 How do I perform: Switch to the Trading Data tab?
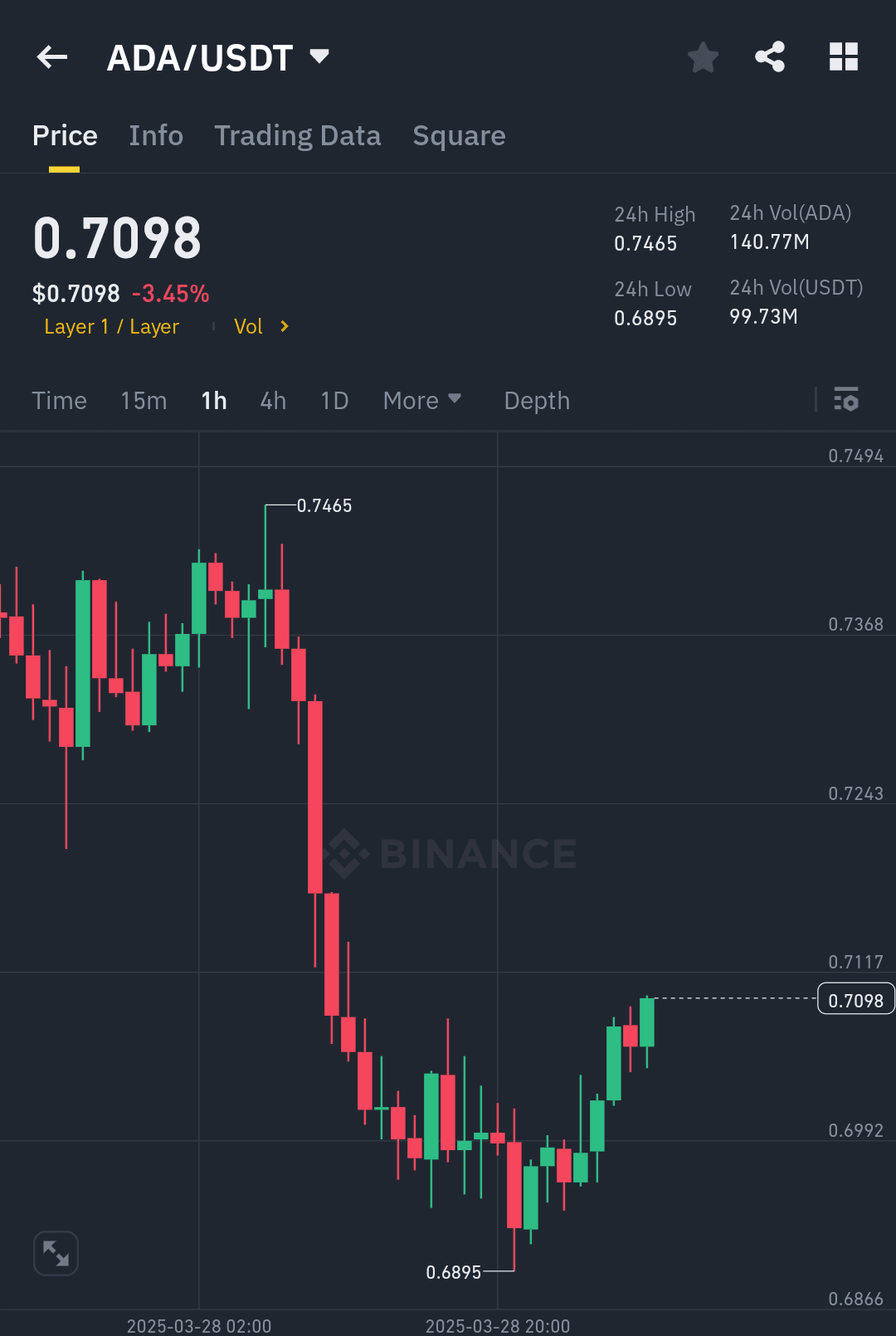click(298, 135)
